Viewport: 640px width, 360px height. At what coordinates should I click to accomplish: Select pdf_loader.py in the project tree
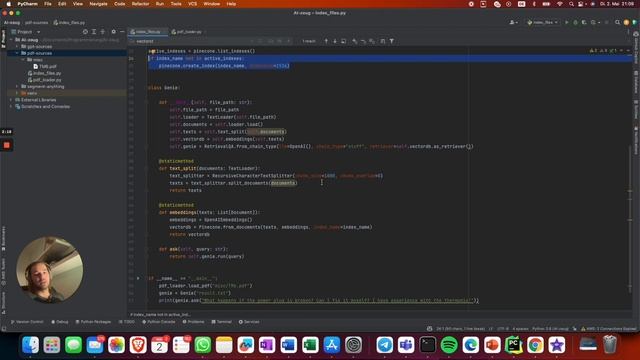tap(44, 80)
